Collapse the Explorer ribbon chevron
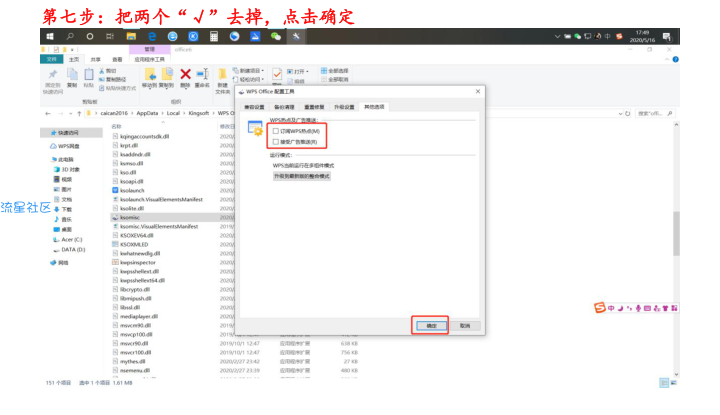 (x=667, y=59)
